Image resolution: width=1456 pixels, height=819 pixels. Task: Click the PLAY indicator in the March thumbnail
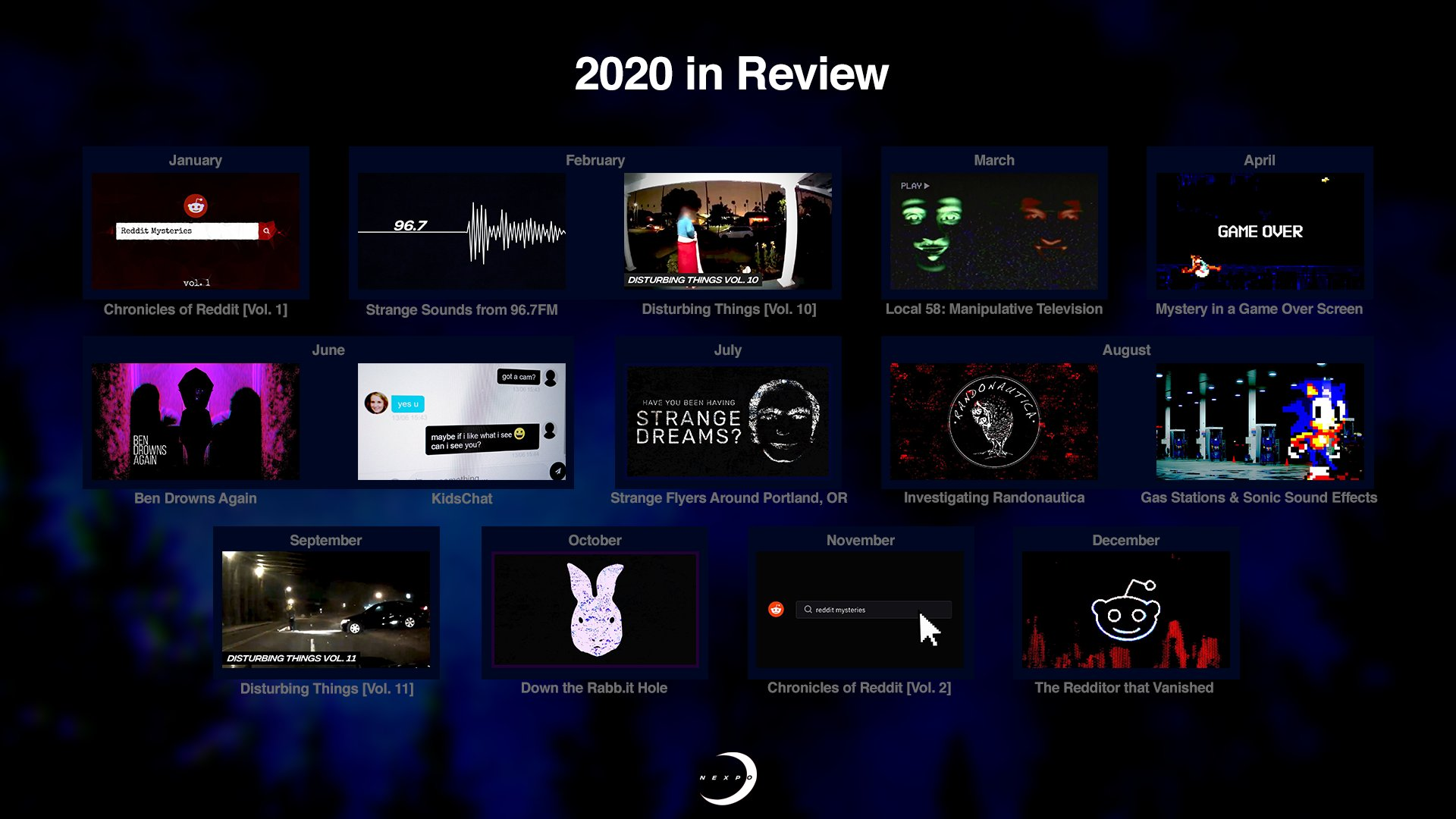915,186
